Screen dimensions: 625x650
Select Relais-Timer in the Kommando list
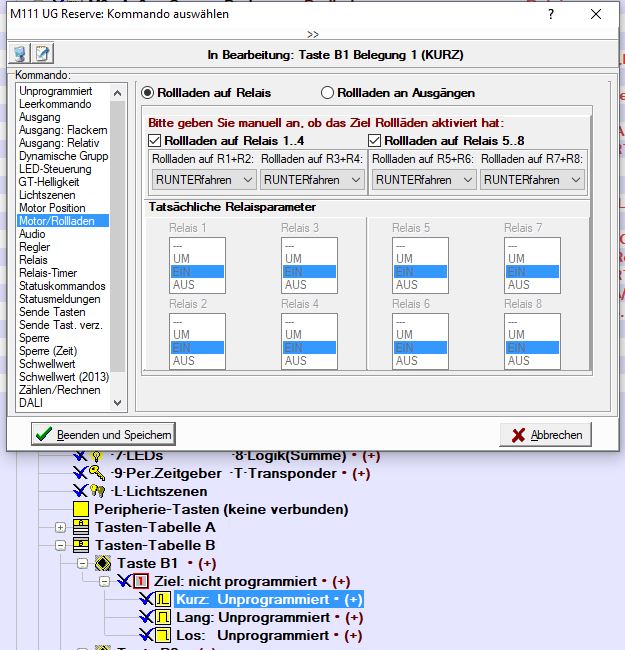(48, 273)
